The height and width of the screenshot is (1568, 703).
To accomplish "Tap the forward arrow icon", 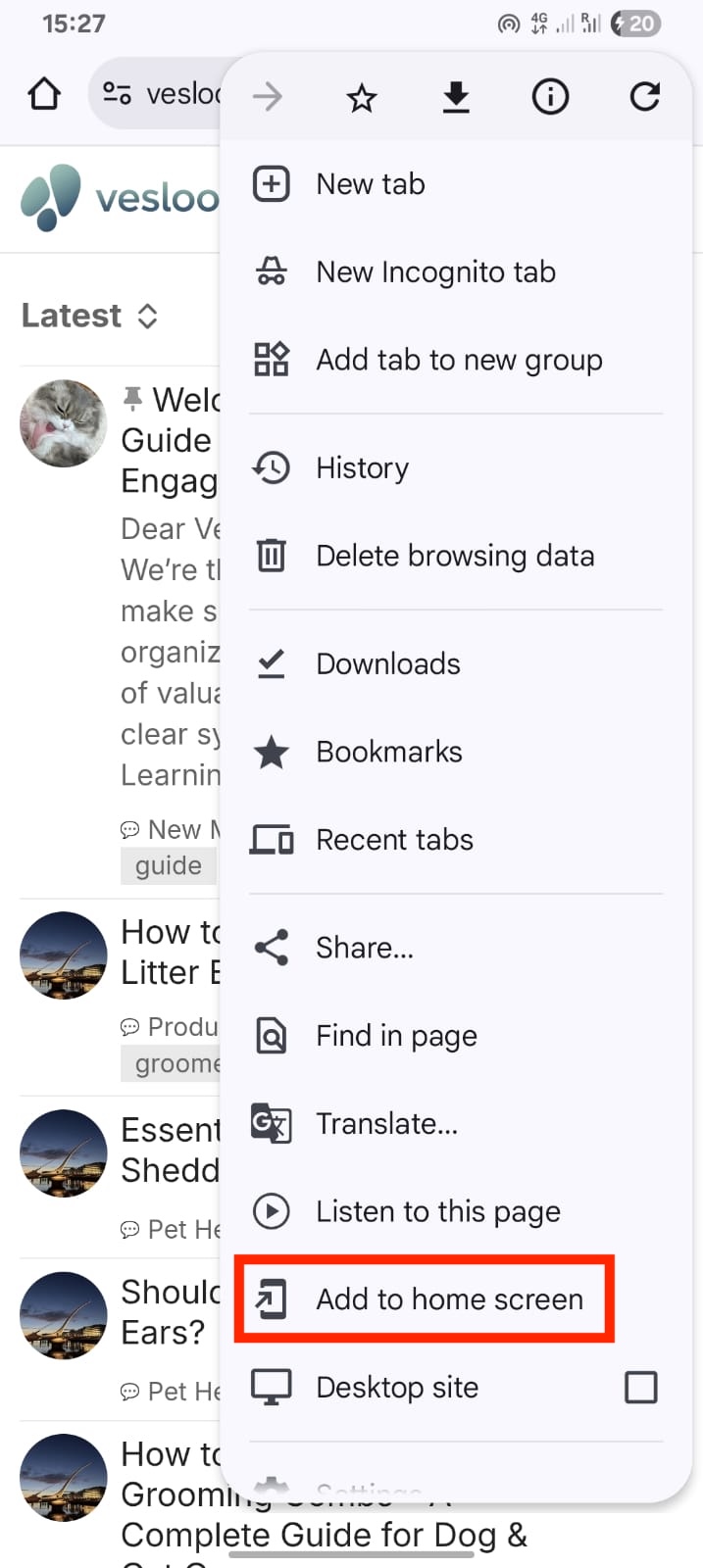I will pyautogui.click(x=268, y=97).
